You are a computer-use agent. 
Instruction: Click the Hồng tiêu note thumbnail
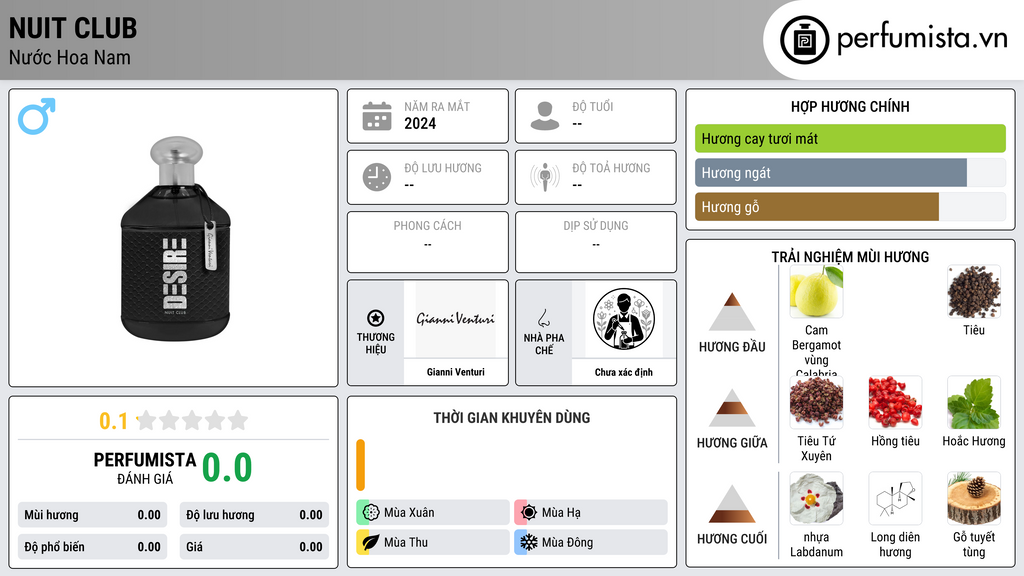(x=895, y=403)
